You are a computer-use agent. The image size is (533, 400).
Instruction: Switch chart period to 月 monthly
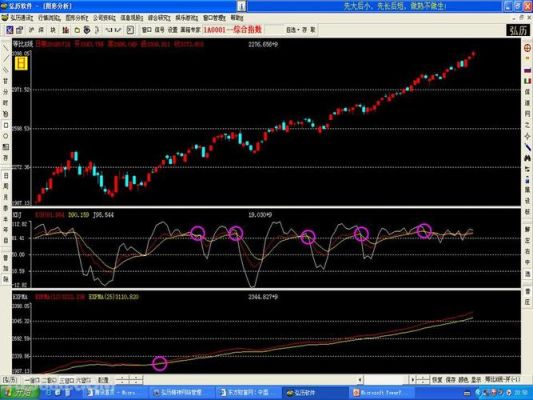pyautogui.click(x=6, y=197)
